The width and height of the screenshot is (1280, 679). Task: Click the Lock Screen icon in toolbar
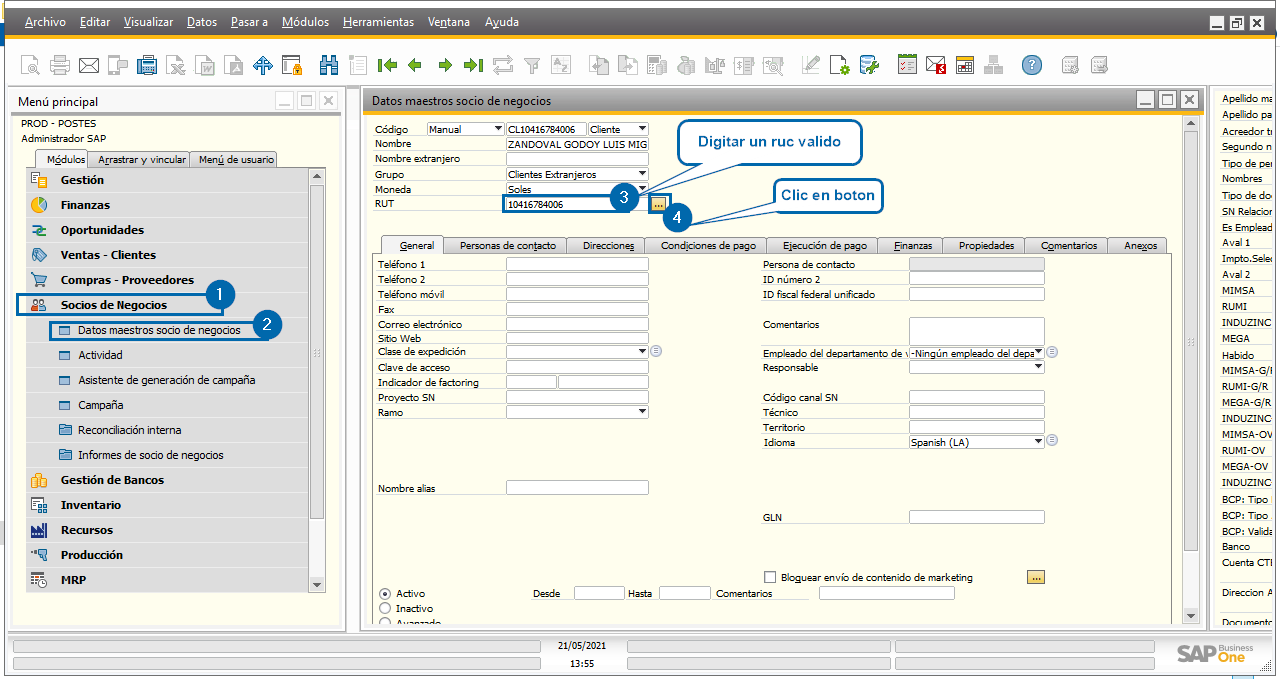click(x=292, y=66)
